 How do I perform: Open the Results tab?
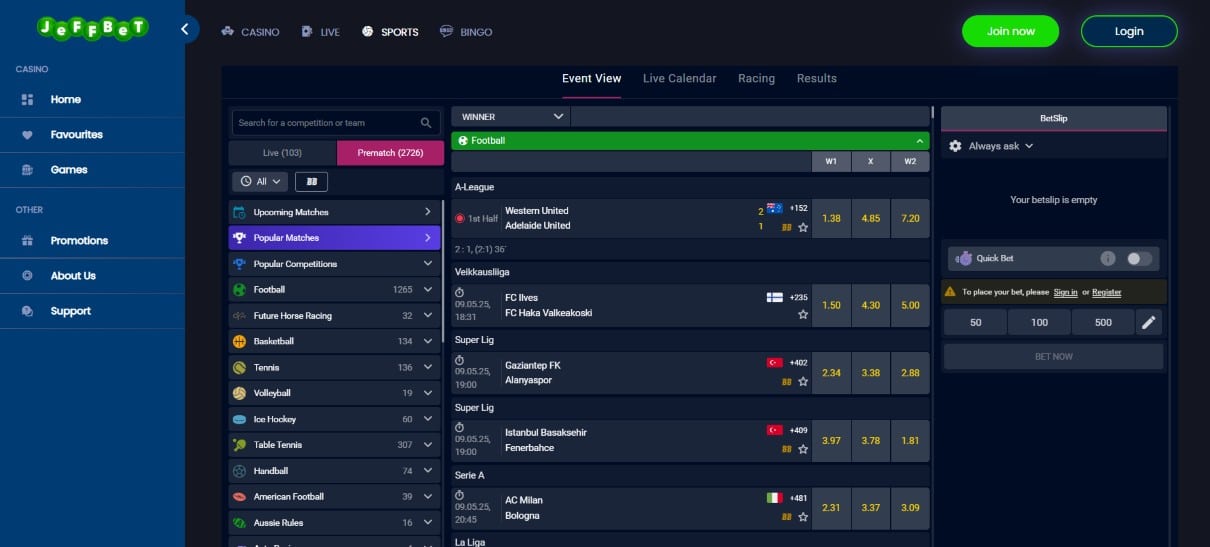(x=816, y=79)
